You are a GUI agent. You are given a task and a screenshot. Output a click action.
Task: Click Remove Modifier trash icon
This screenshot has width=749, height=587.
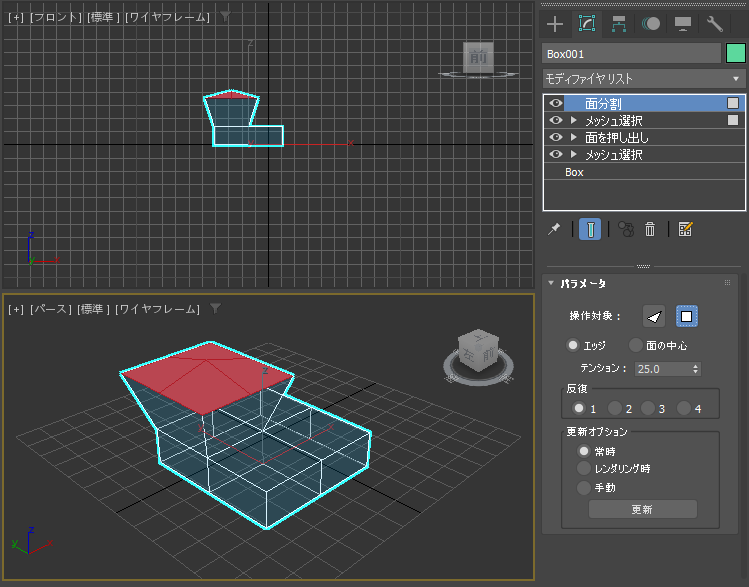tap(650, 229)
